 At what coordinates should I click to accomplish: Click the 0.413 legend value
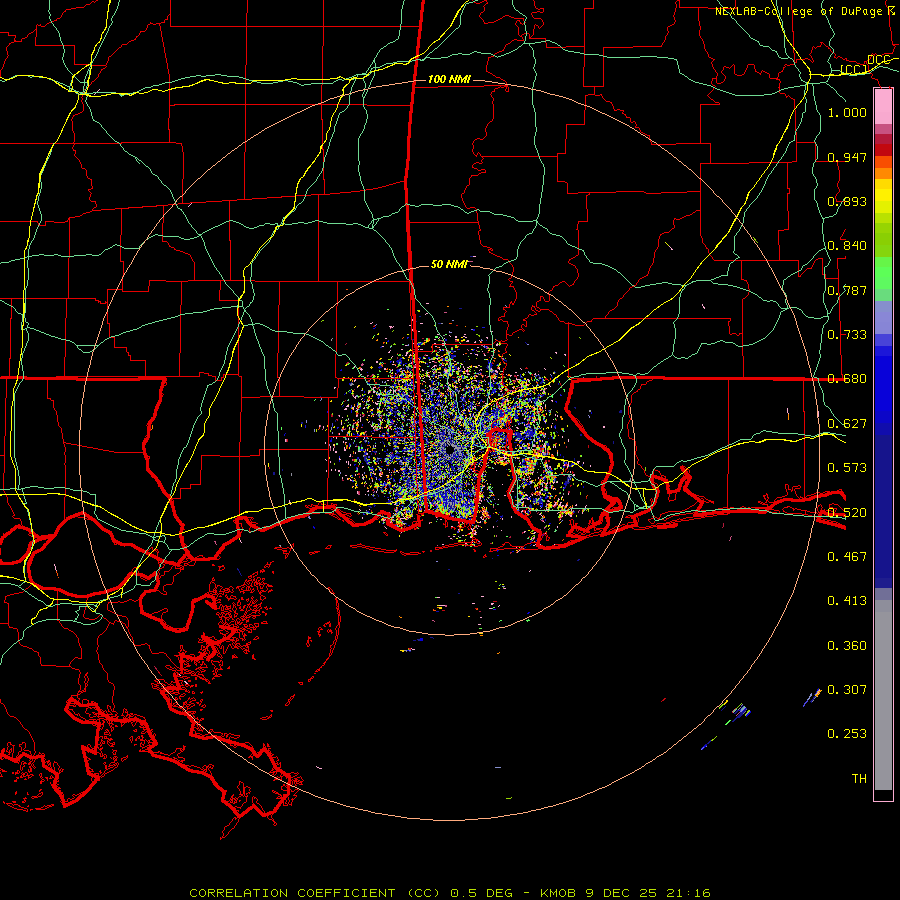pyautogui.click(x=847, y=601)
